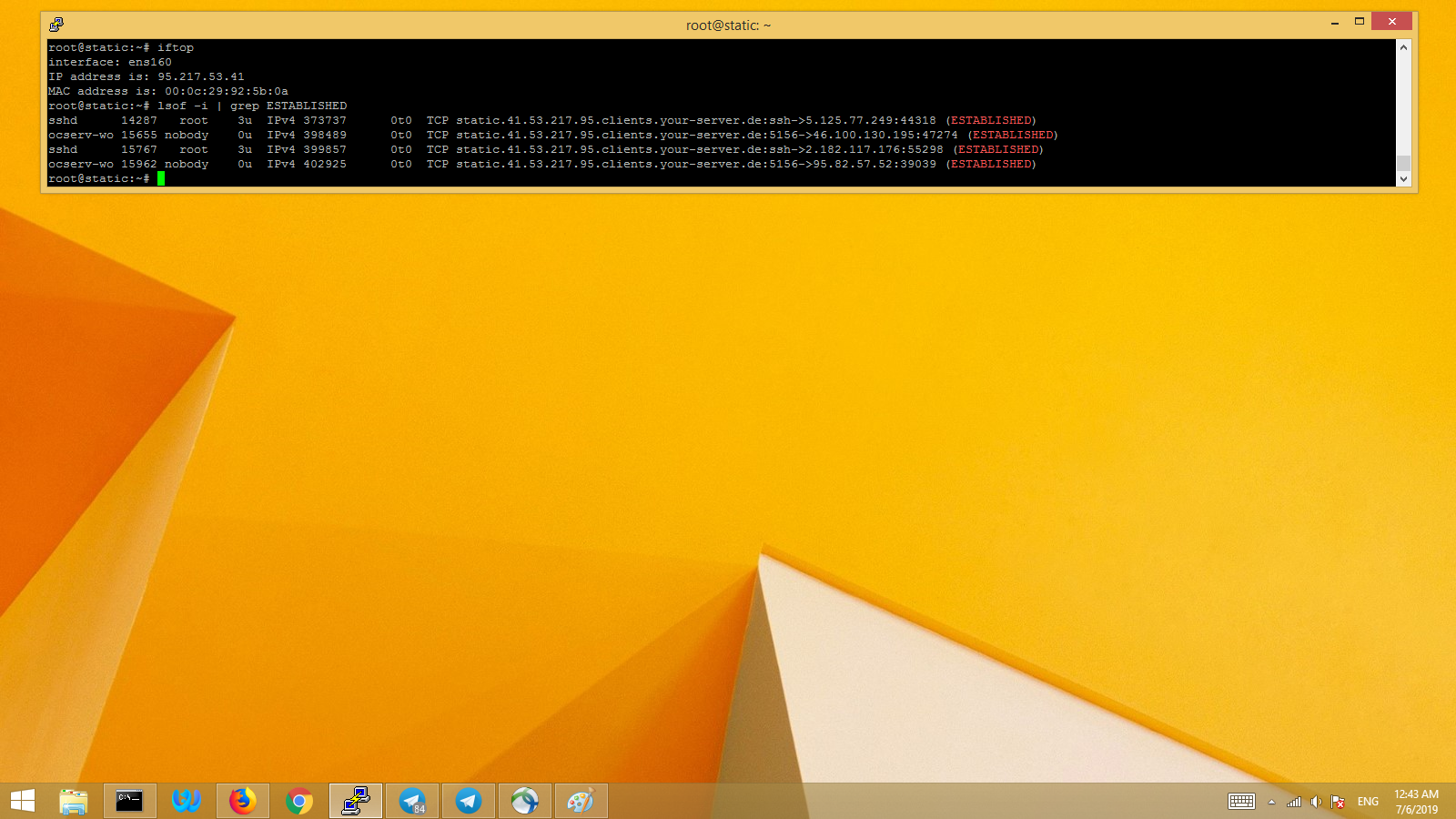1456x819 pixels.
Task: Open the Paint application on the taskbar
Action: 581,801
